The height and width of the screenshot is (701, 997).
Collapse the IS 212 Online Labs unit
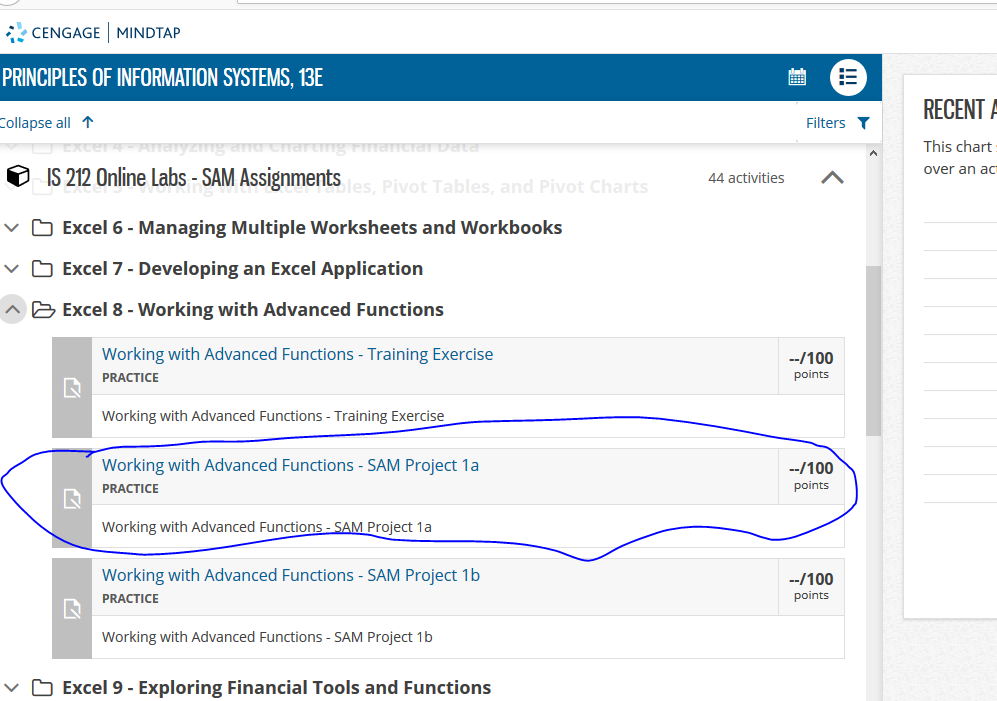(832, 177)
